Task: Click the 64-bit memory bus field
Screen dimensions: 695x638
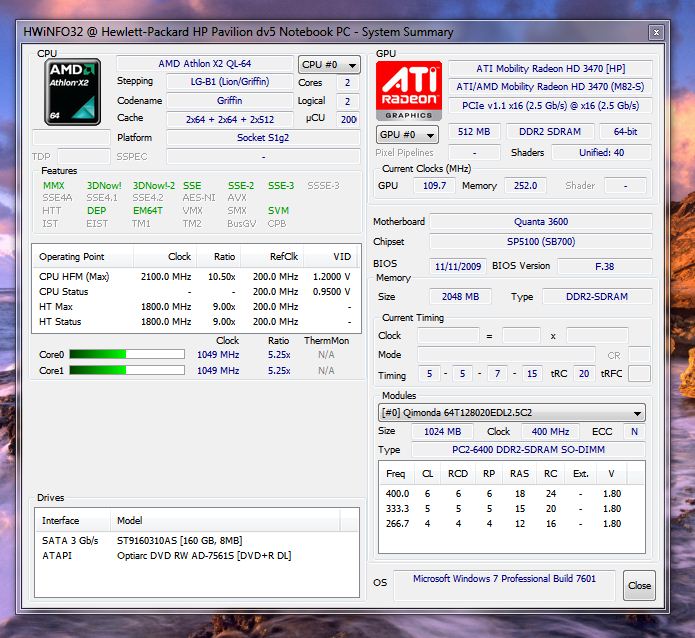Action: (x=625, y=132)
